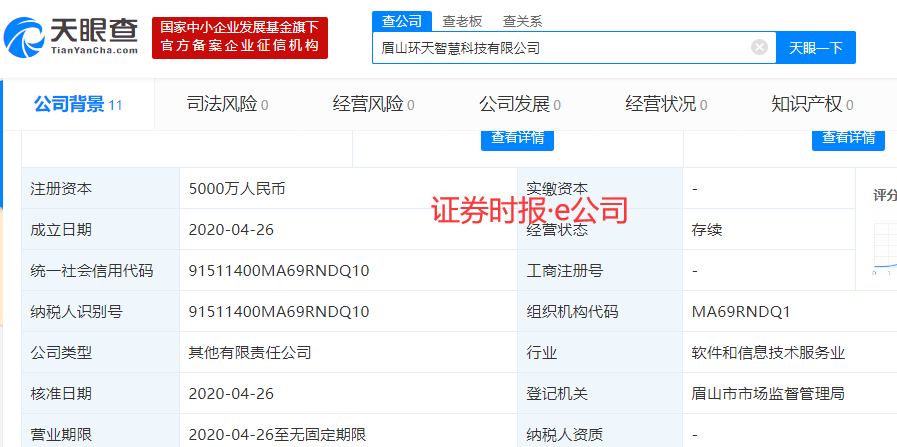This screenshot has width=897, height=447.
Task: Click the 天眼一下 search button
Action: pos(815,47)
